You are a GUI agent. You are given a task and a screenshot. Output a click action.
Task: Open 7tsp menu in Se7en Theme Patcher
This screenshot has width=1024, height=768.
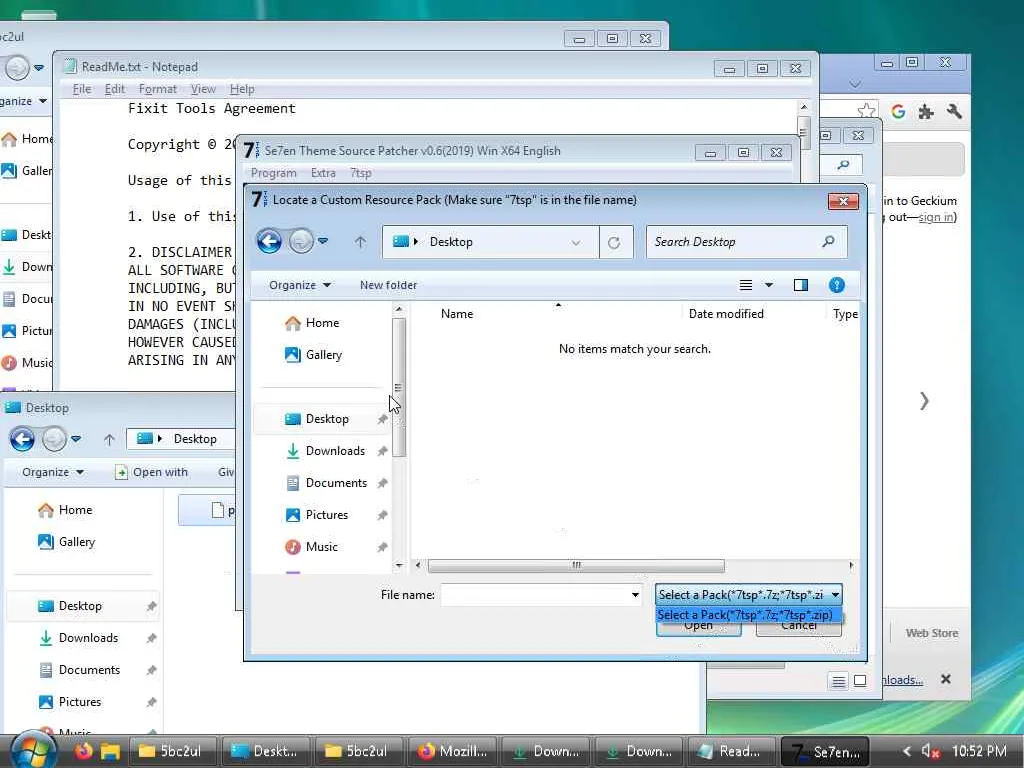(360, 173)
